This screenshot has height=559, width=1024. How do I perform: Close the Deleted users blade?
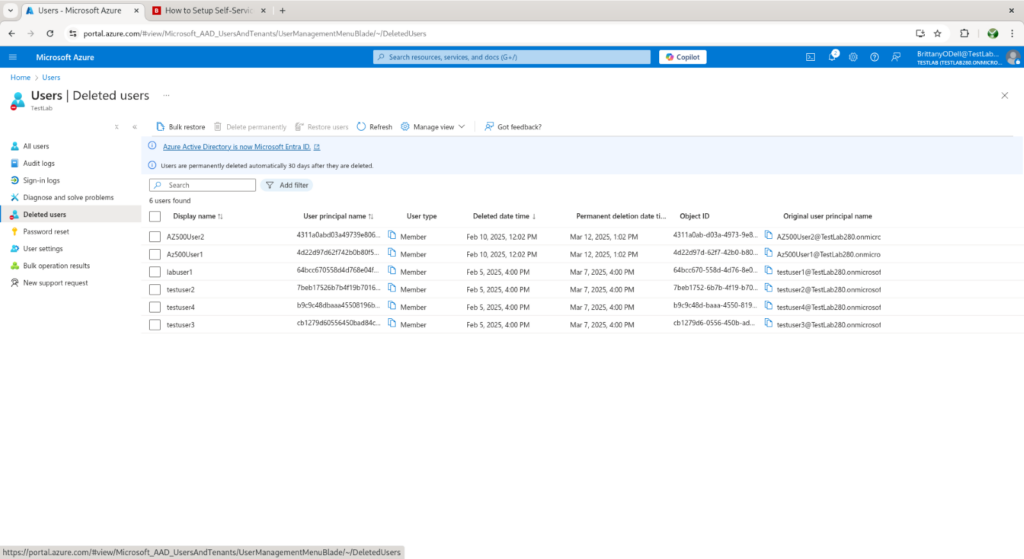[x=1004, y=95]
